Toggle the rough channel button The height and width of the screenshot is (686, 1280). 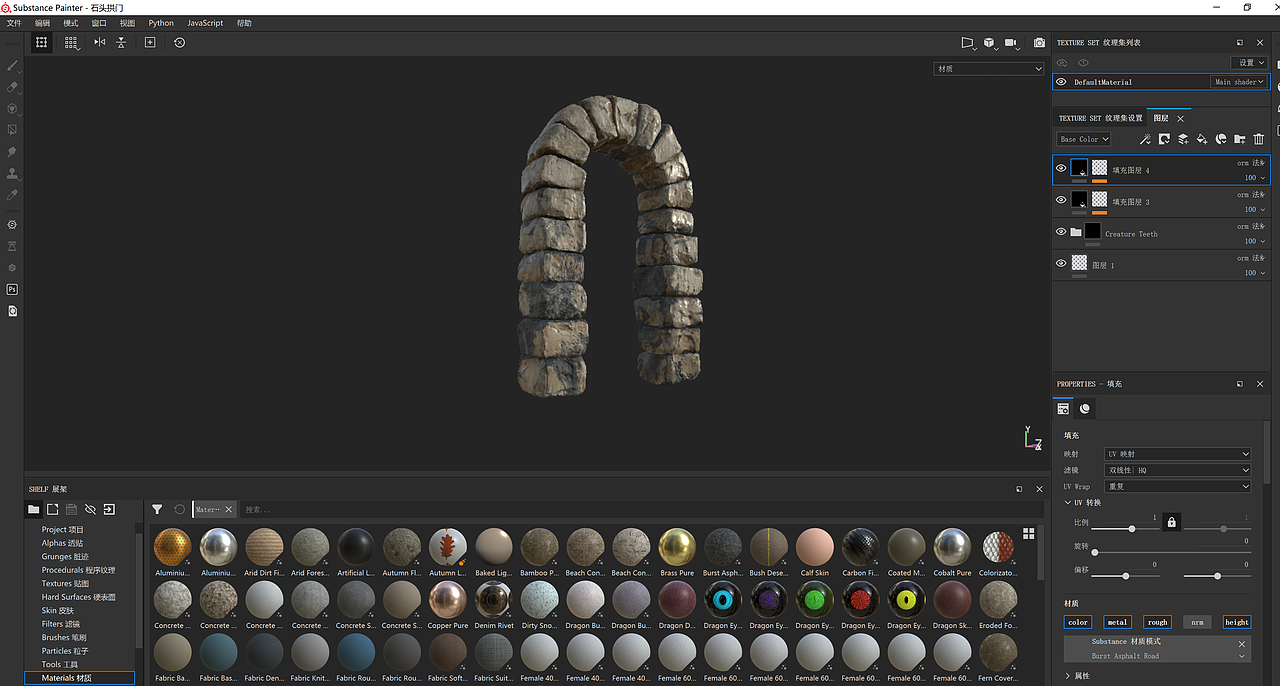tap(1157, 622)
